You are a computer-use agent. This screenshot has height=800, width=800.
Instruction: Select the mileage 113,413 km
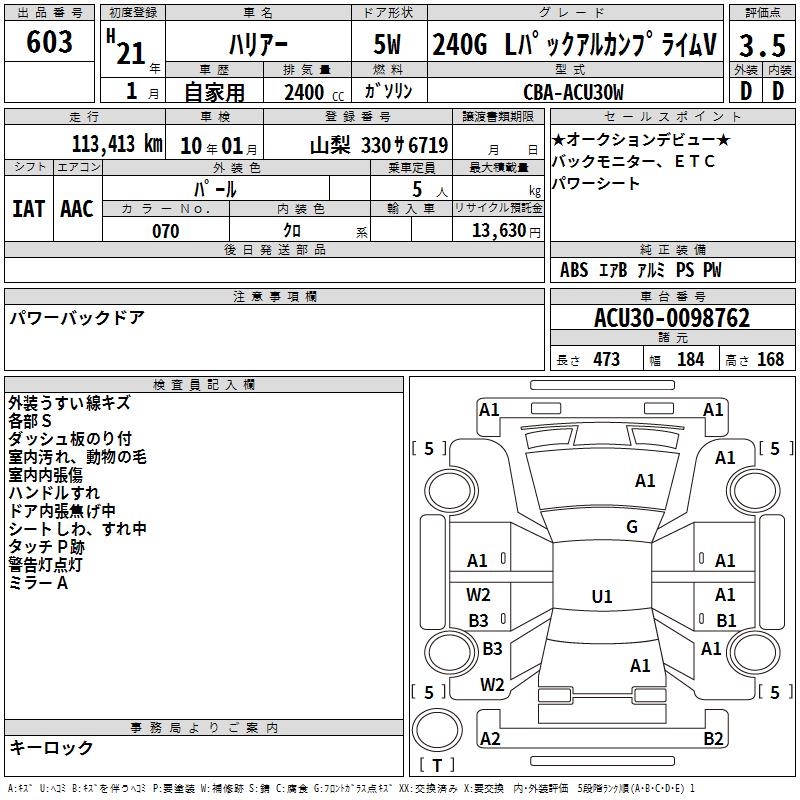coord(117,144)
